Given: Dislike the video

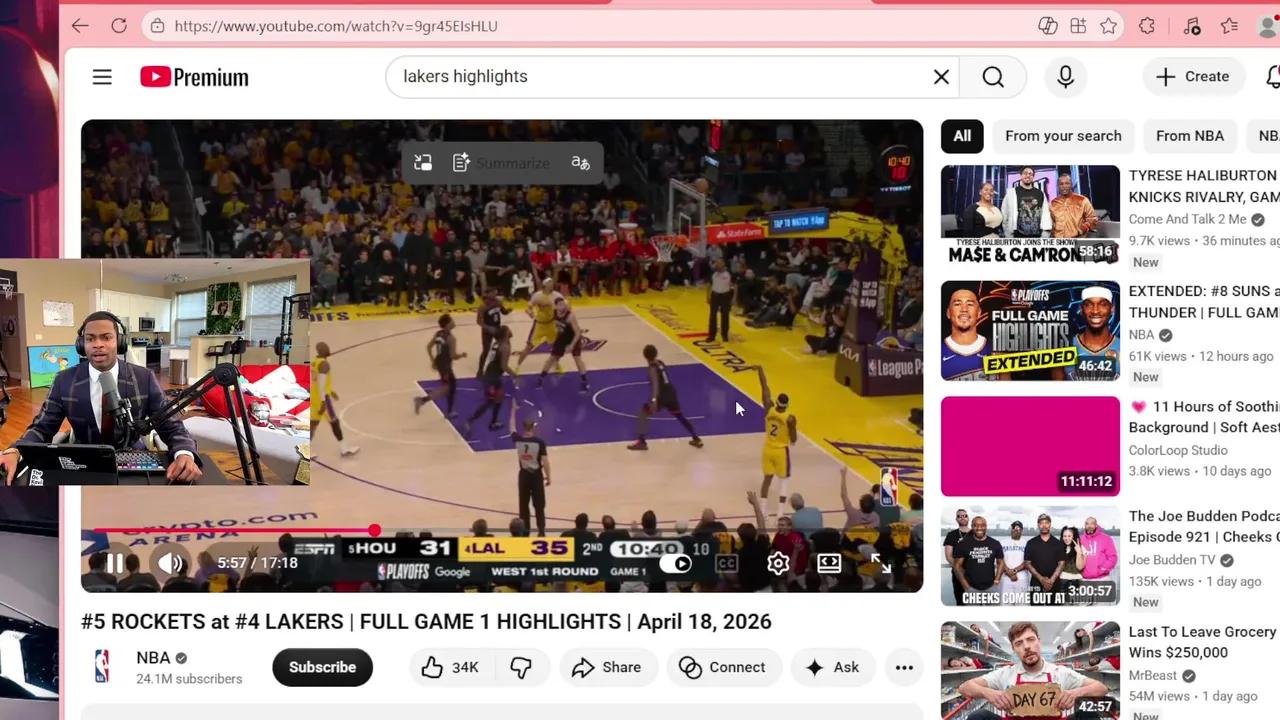Looking at the screenshot, I should [521, 667].
